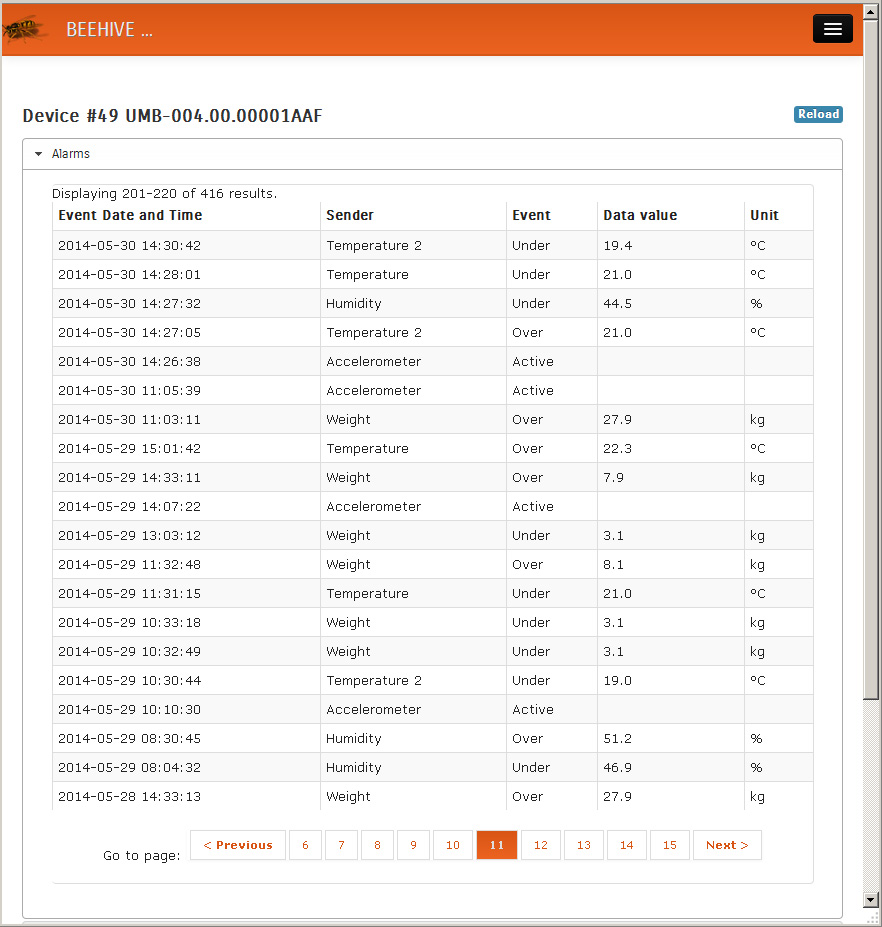
Task: Click the BEEHIVE brand title
Action: (x=109, y=30)
